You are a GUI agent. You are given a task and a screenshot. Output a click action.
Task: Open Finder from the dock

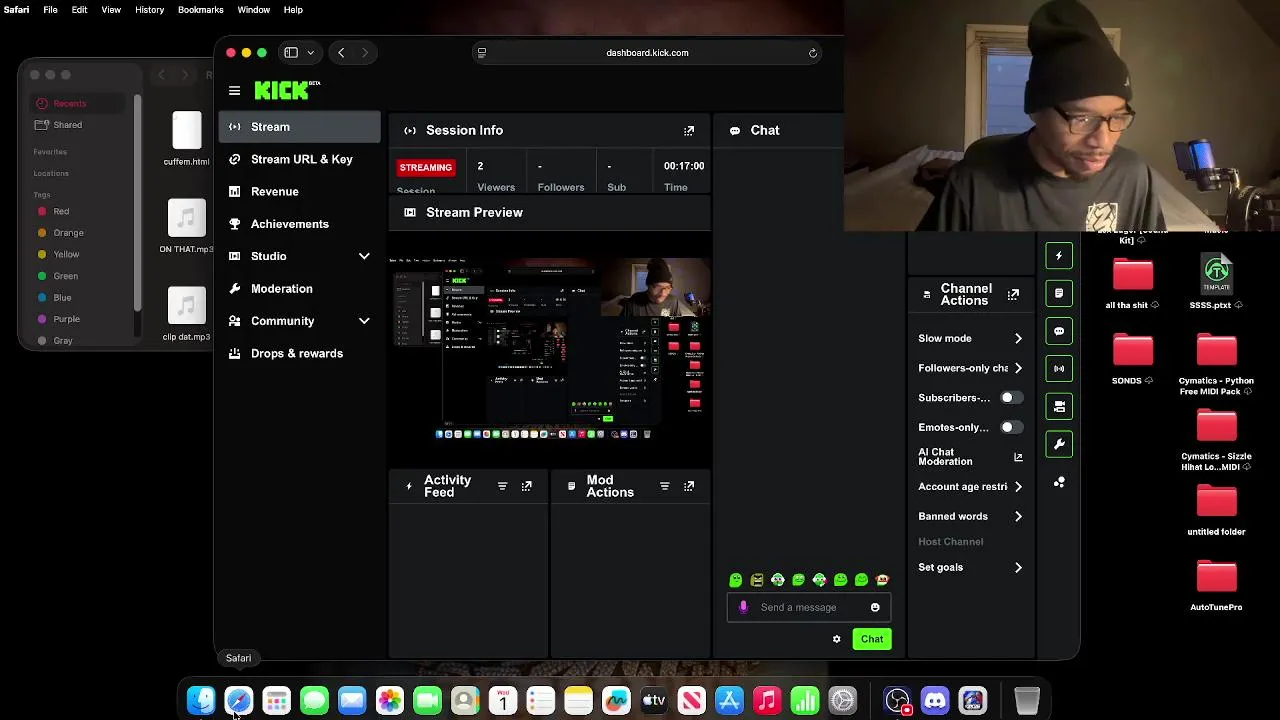(x=201, y=701)
